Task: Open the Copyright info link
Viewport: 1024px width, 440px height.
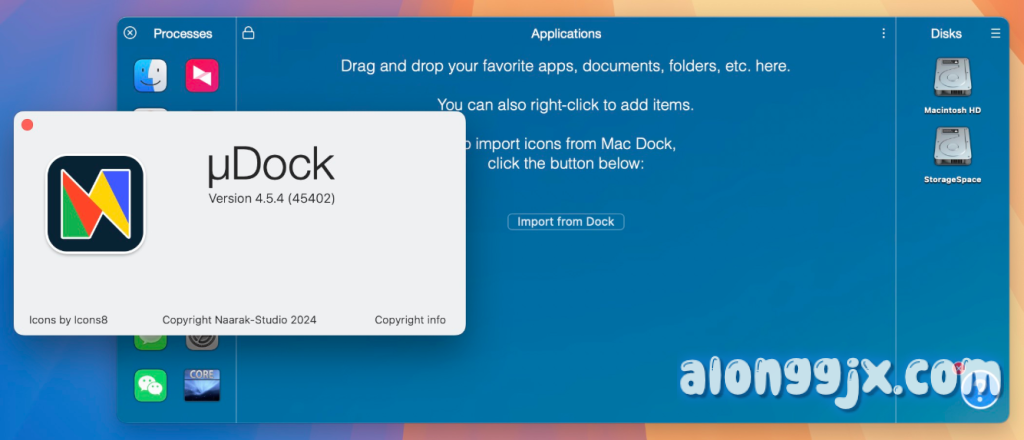Action: 410,320
